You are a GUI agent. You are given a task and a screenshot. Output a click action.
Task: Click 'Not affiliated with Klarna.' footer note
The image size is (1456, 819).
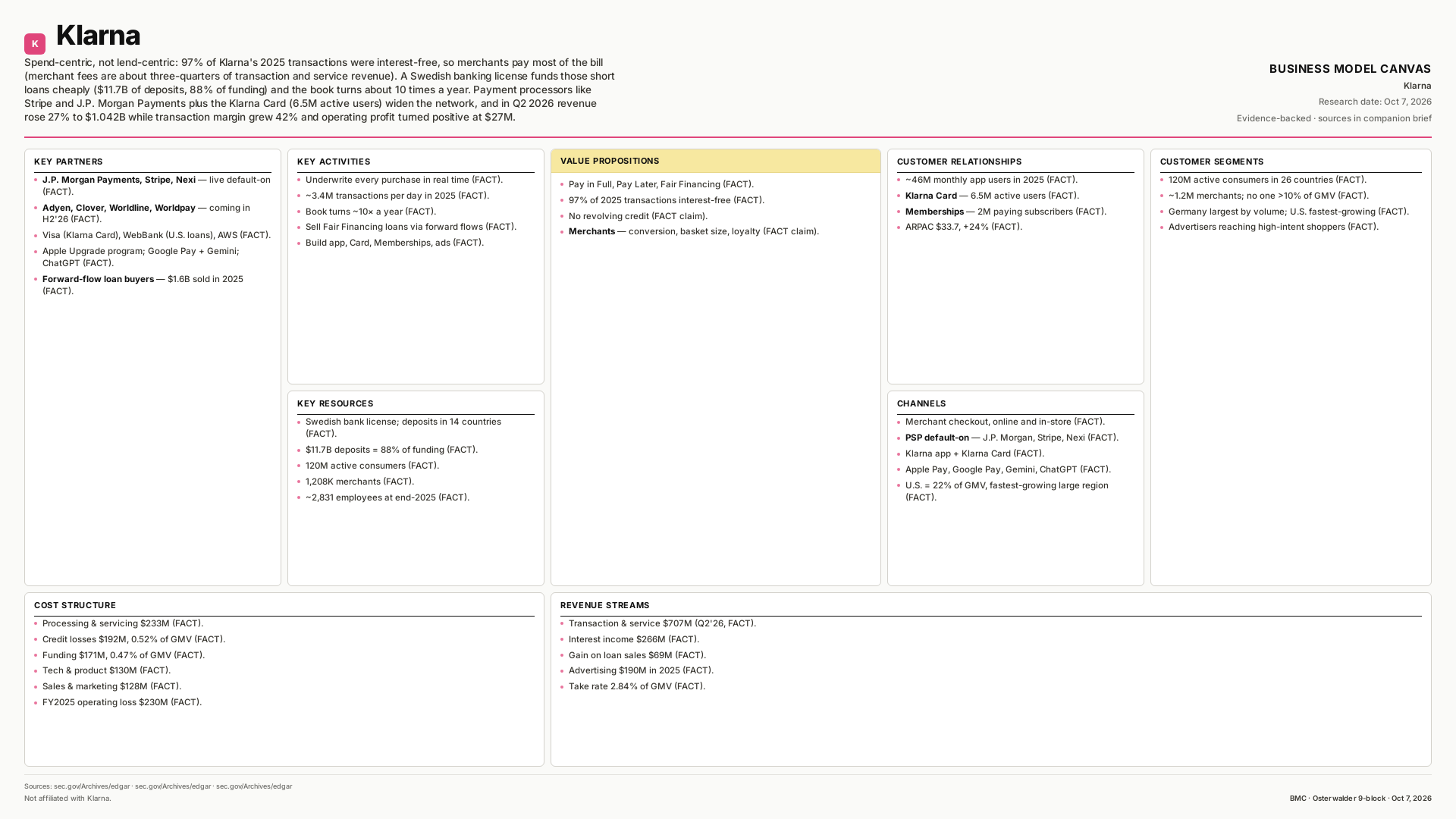[x=67, y=799]
